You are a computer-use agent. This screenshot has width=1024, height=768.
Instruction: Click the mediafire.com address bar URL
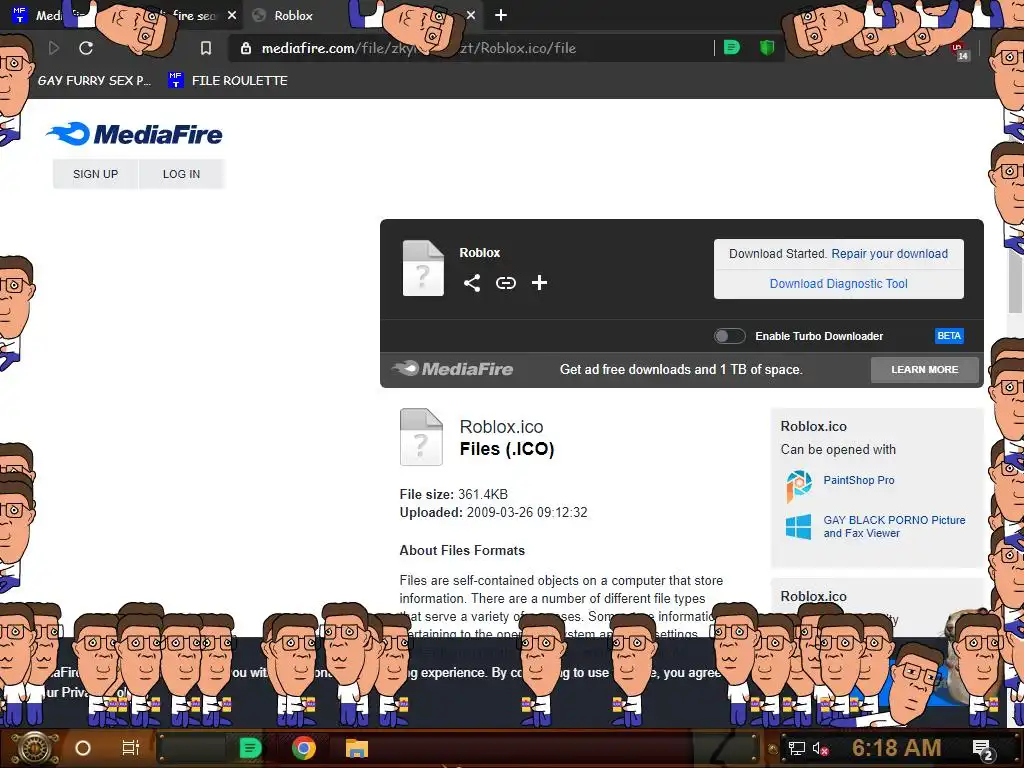(419, 48)
